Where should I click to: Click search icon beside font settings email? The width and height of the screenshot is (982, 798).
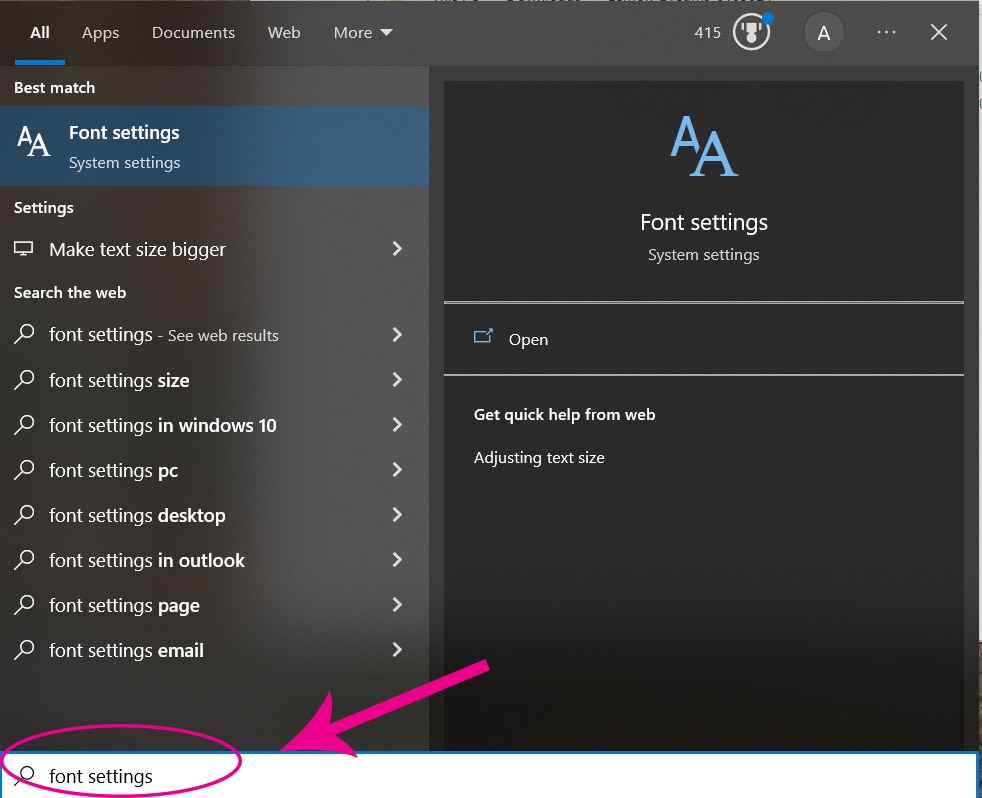[24, 650]
